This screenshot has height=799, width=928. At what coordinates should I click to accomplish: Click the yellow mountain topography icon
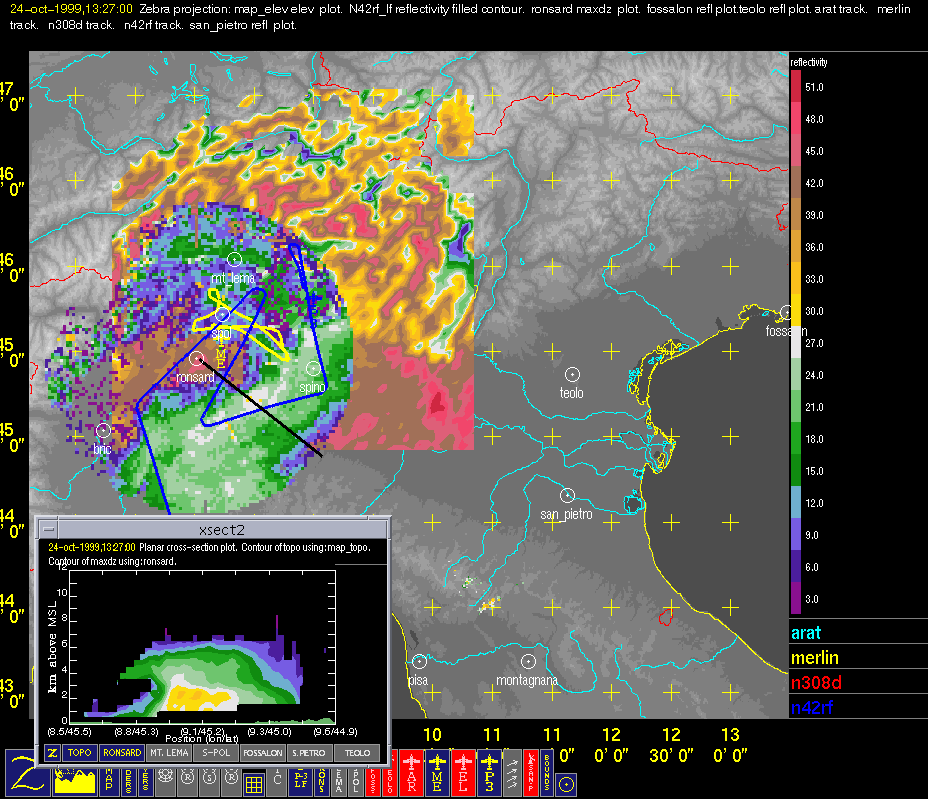pyautogui.click(x=75, y=781)
